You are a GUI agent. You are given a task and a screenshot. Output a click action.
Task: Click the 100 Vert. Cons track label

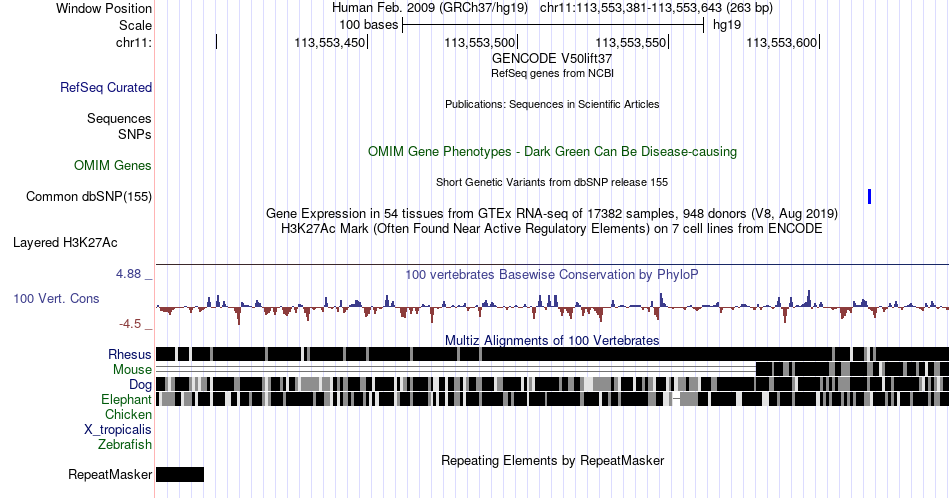(56, 298)
